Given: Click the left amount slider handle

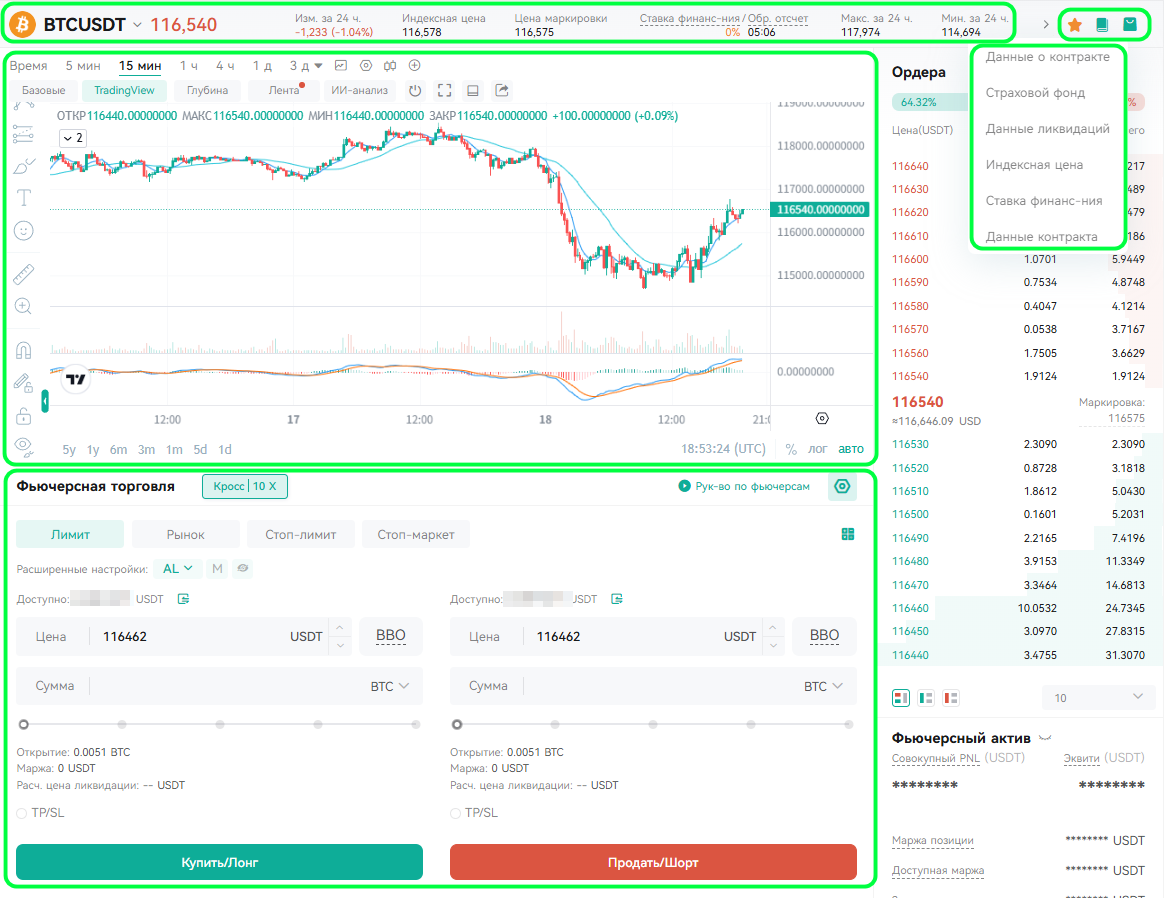Looking at the screenshot, I should point(24,724).
